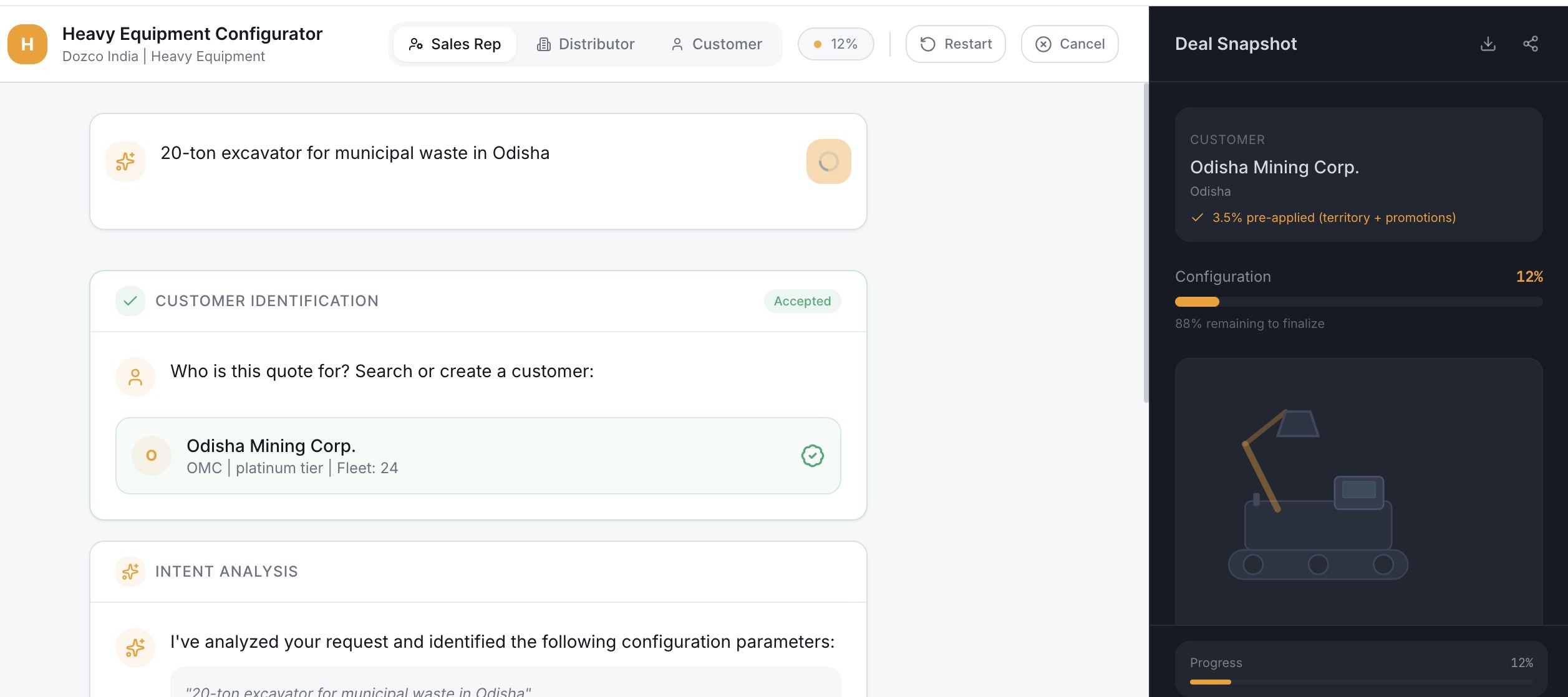Click the Intent Analysis sparkle icon
Viewport: 1568px width, 697px height.
click(130, 570)
